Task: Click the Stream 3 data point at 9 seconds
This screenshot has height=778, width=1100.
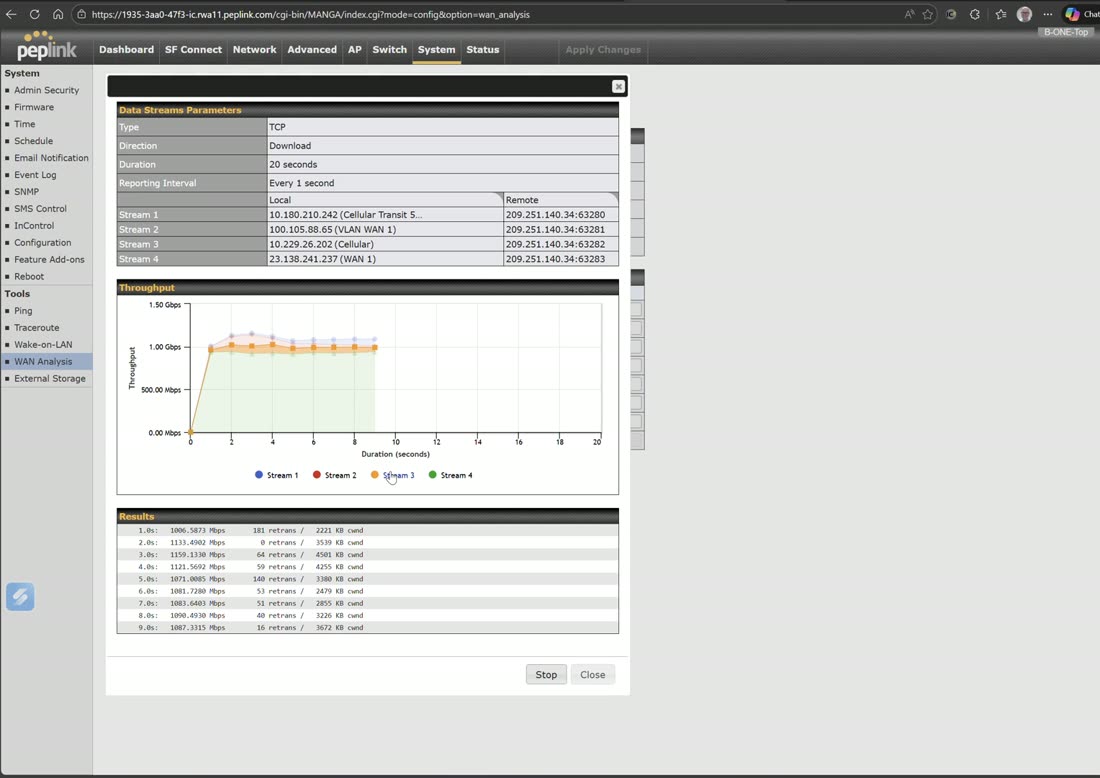Action: pos(375,347)
